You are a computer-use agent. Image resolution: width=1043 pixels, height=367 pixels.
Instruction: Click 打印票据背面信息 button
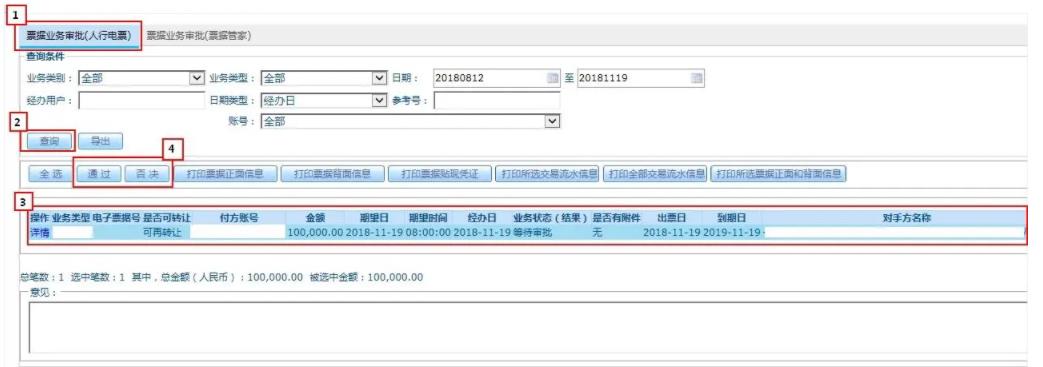point(331,174)
